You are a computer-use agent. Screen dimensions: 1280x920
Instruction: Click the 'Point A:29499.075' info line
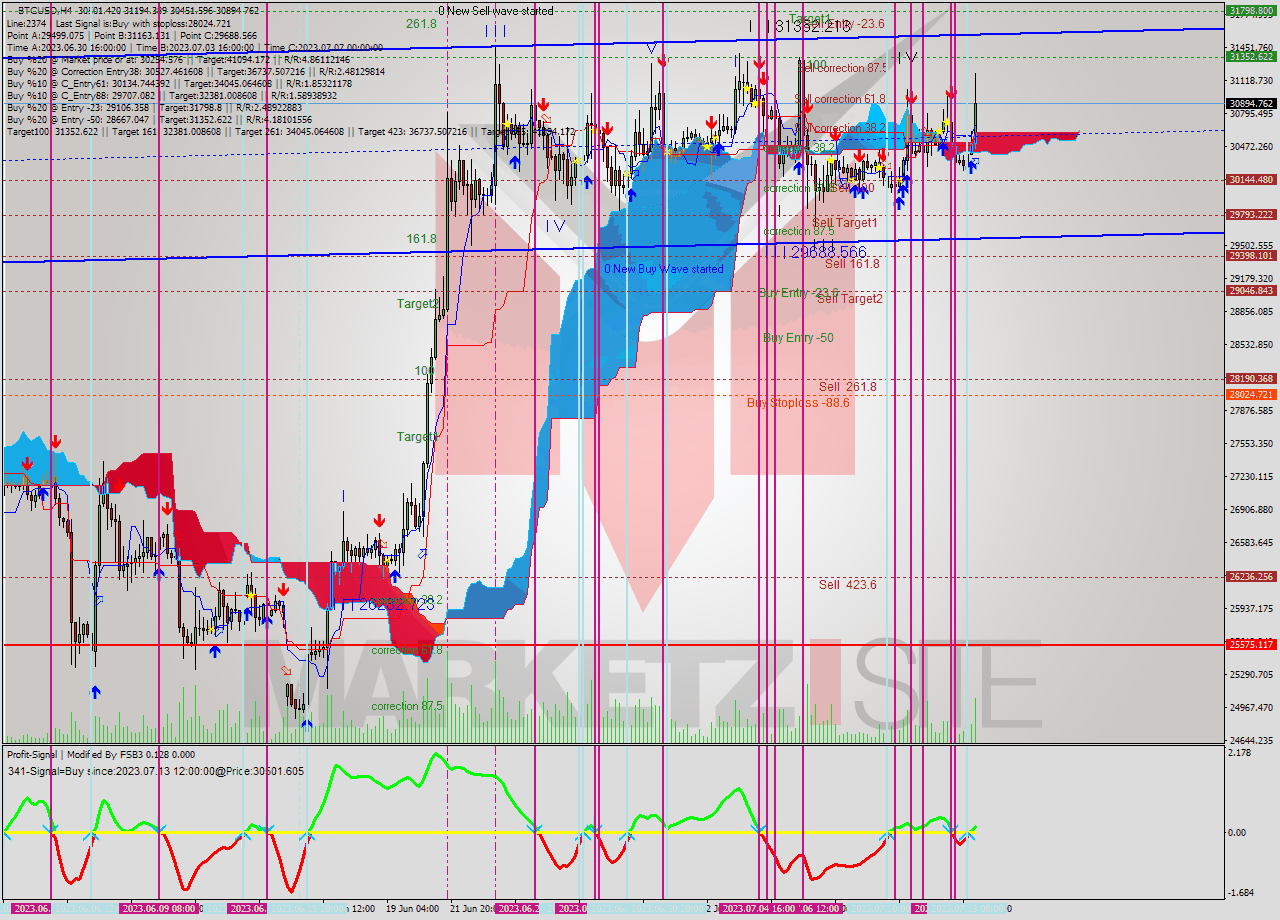(x=131, y=35)
